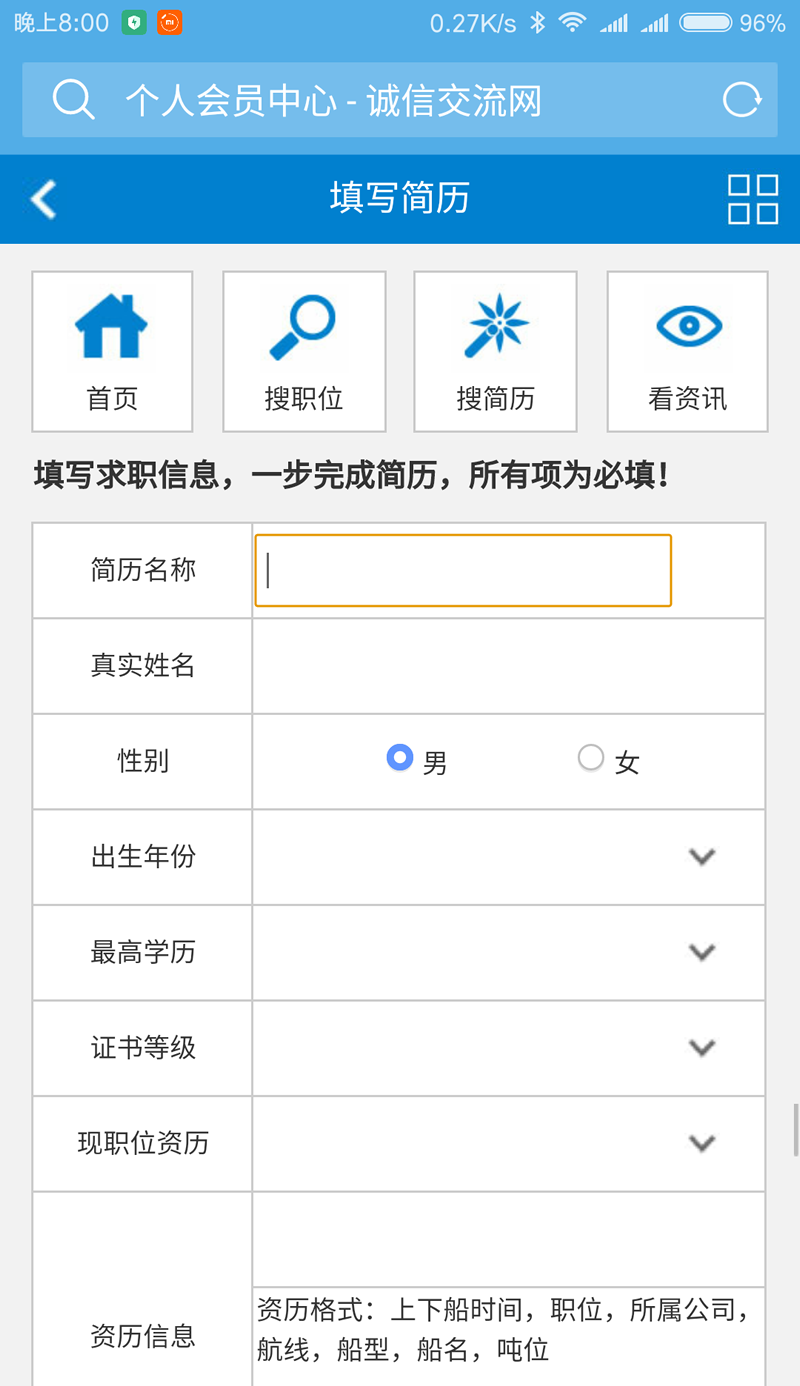Open the grid menu icon

[x=753, y=199]
